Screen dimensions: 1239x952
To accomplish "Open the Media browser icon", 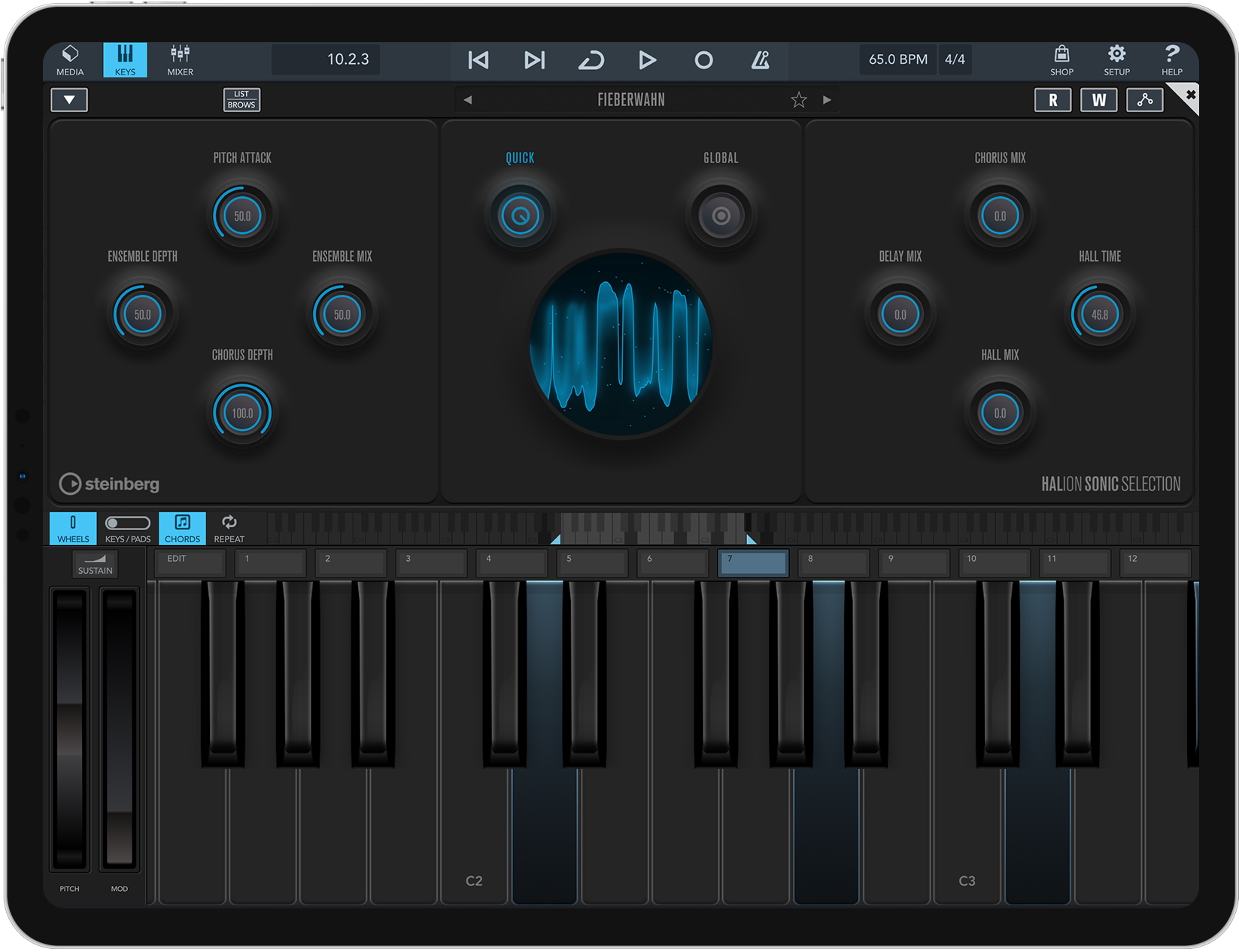I will point(70,60).
